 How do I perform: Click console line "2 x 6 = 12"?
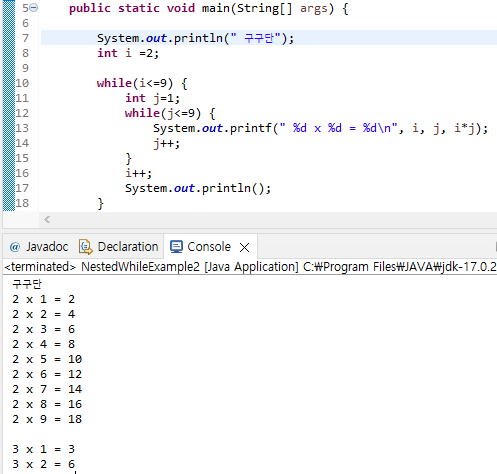pos(47,374)
